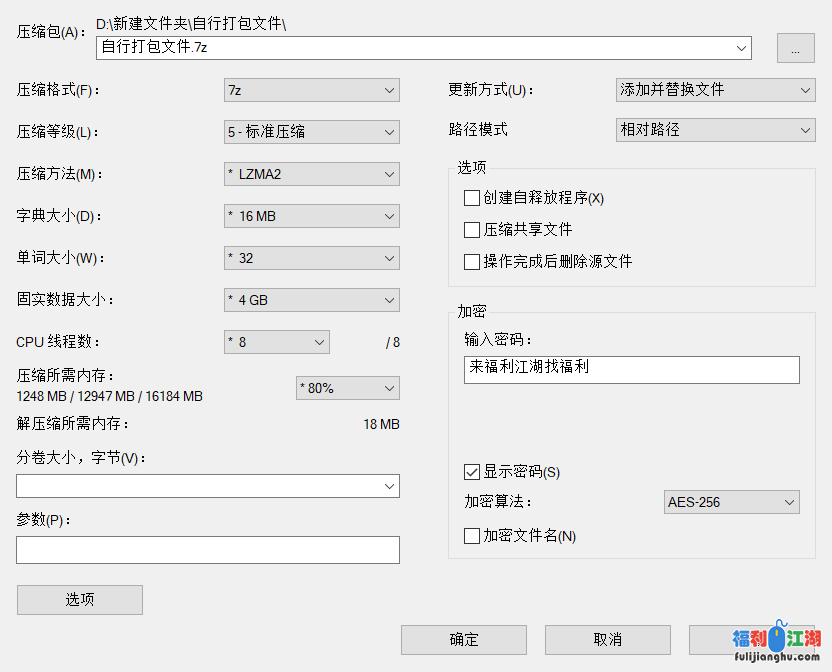Open the 加密算法 AES-256 dropdown
This screenshot has width=832, height=672.
(731, 502)
